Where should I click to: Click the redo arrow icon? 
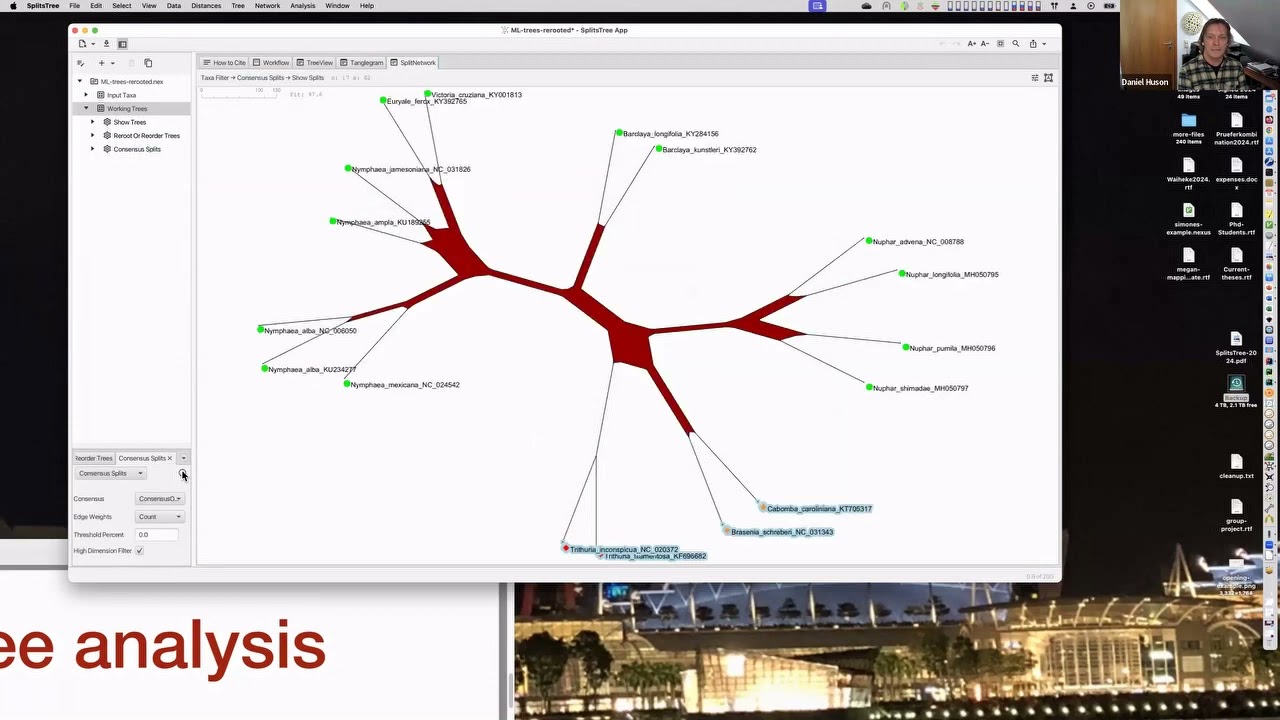(956, 44)
